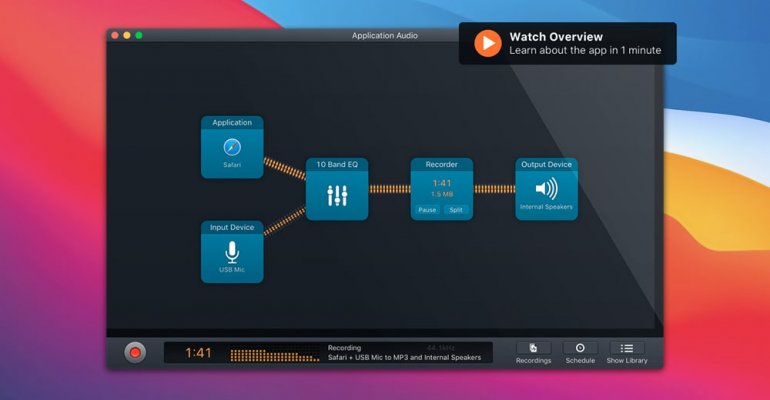Click the Recorder 1:41 elapsed time
This screenshot has height=400, width=770.
(441, 183)
